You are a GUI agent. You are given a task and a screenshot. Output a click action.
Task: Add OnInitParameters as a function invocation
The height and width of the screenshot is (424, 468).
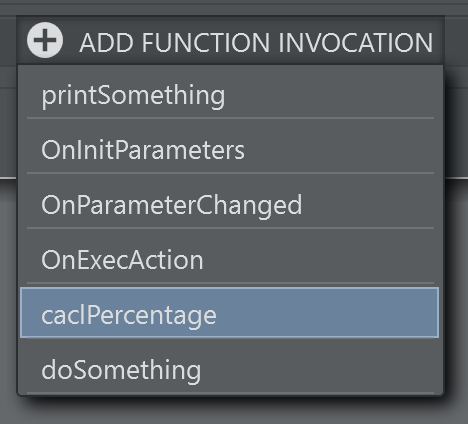tap(230, 150)
